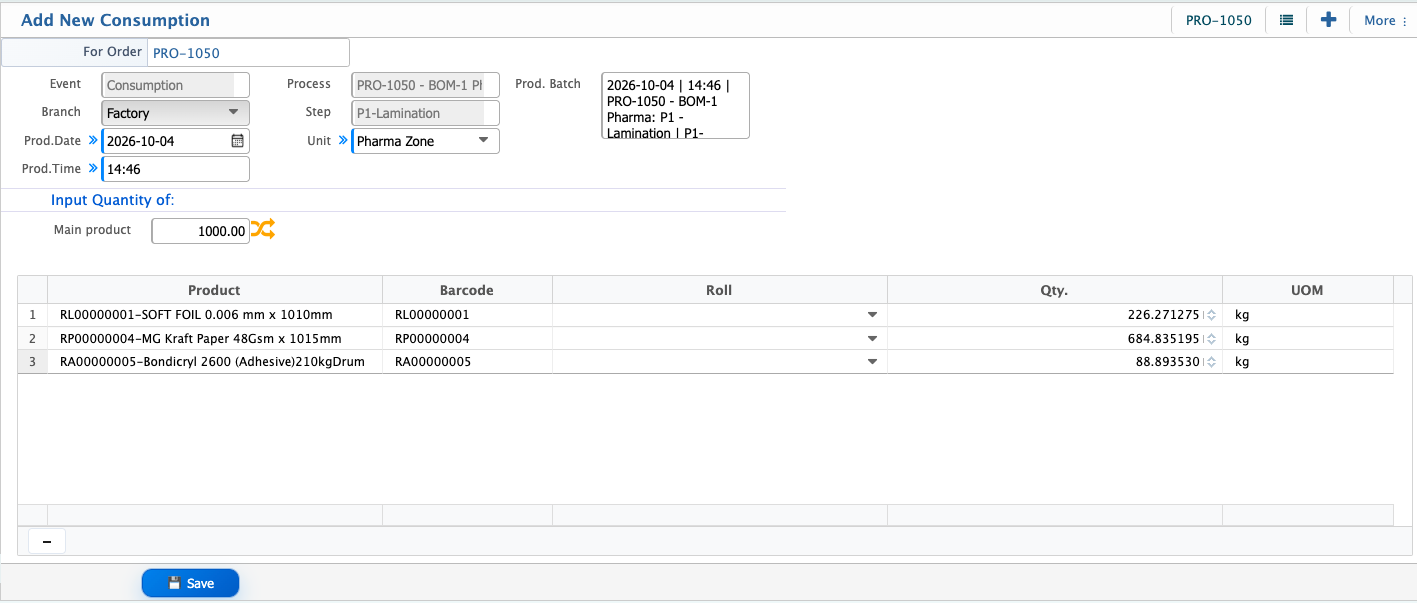
Task: Click the orange shuffle icon beside Main product
Action: (262, 230)
